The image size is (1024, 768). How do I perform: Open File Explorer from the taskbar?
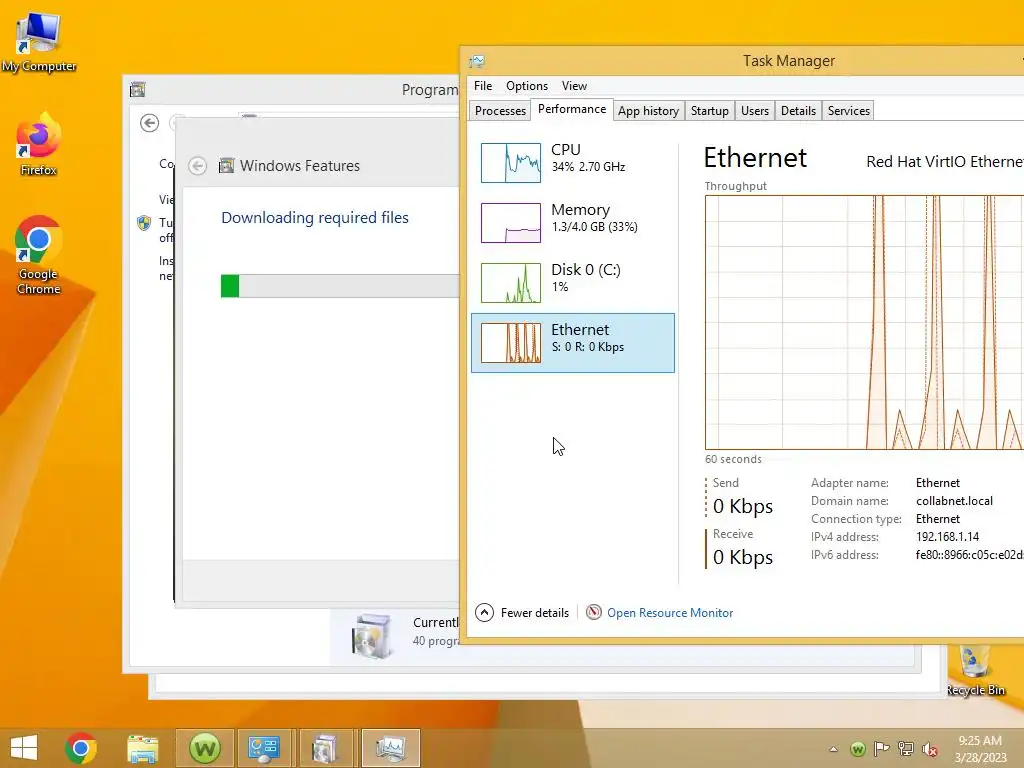tap(142, 748)
